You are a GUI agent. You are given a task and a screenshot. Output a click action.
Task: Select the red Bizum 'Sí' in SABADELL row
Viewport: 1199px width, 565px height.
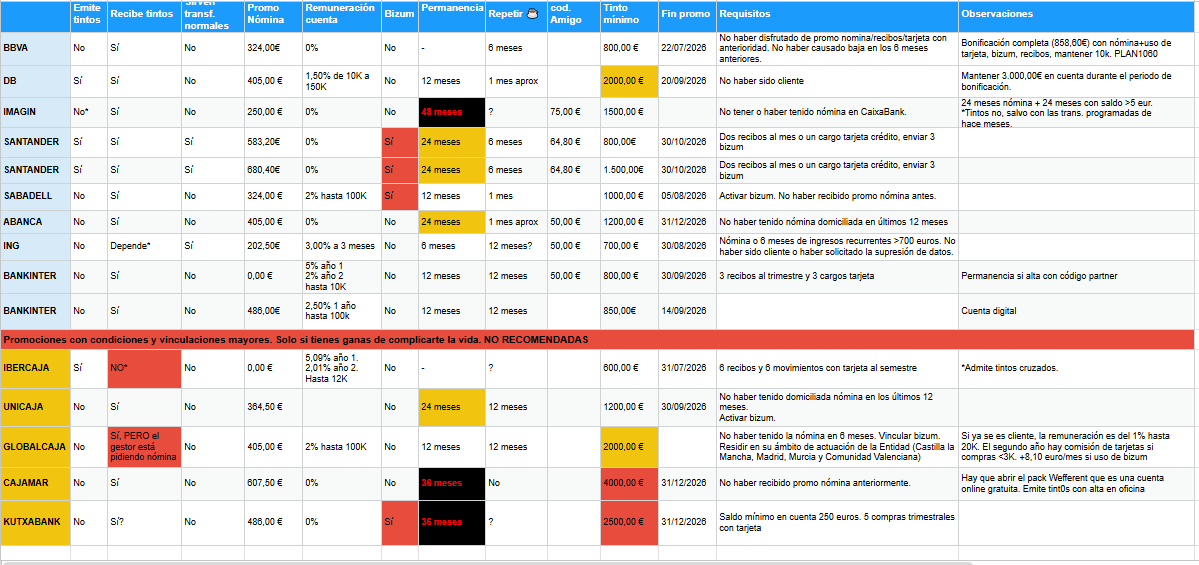point(400,196)
